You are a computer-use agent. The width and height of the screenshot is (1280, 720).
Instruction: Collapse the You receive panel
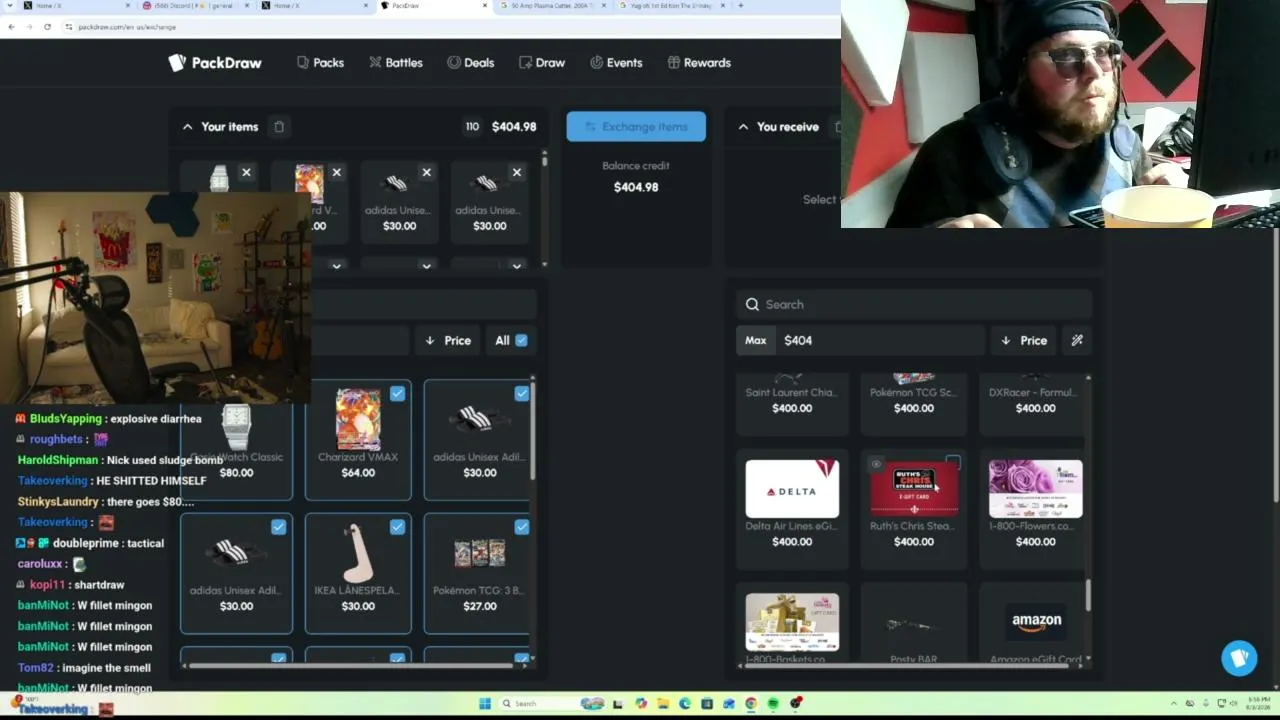(743, 127)
